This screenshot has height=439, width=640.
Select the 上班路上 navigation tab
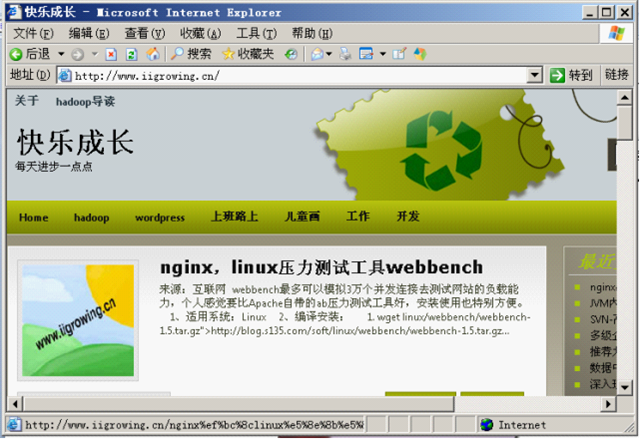pos(235,216)
